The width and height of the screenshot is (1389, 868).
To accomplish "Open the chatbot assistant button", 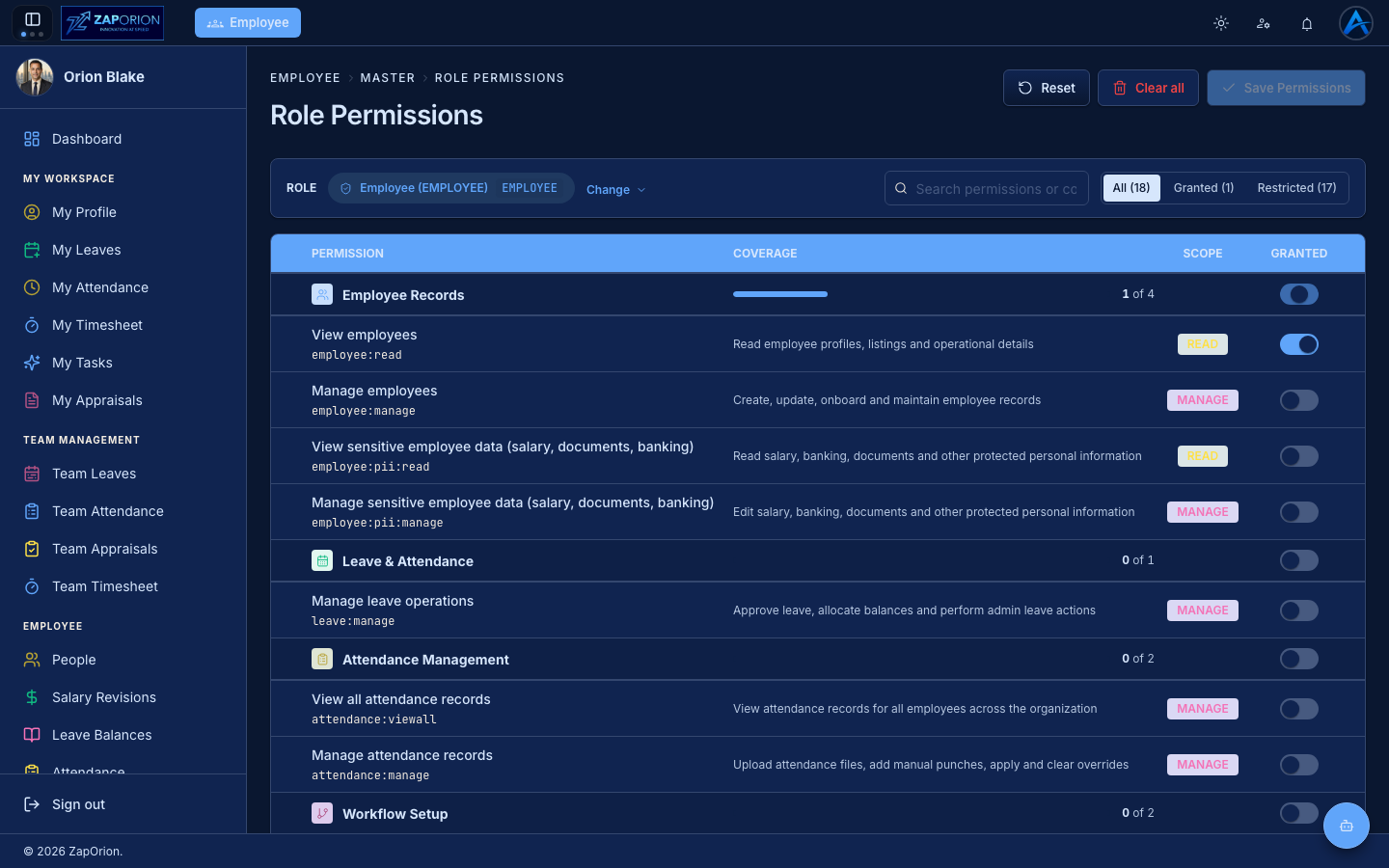I will 1347,826.
